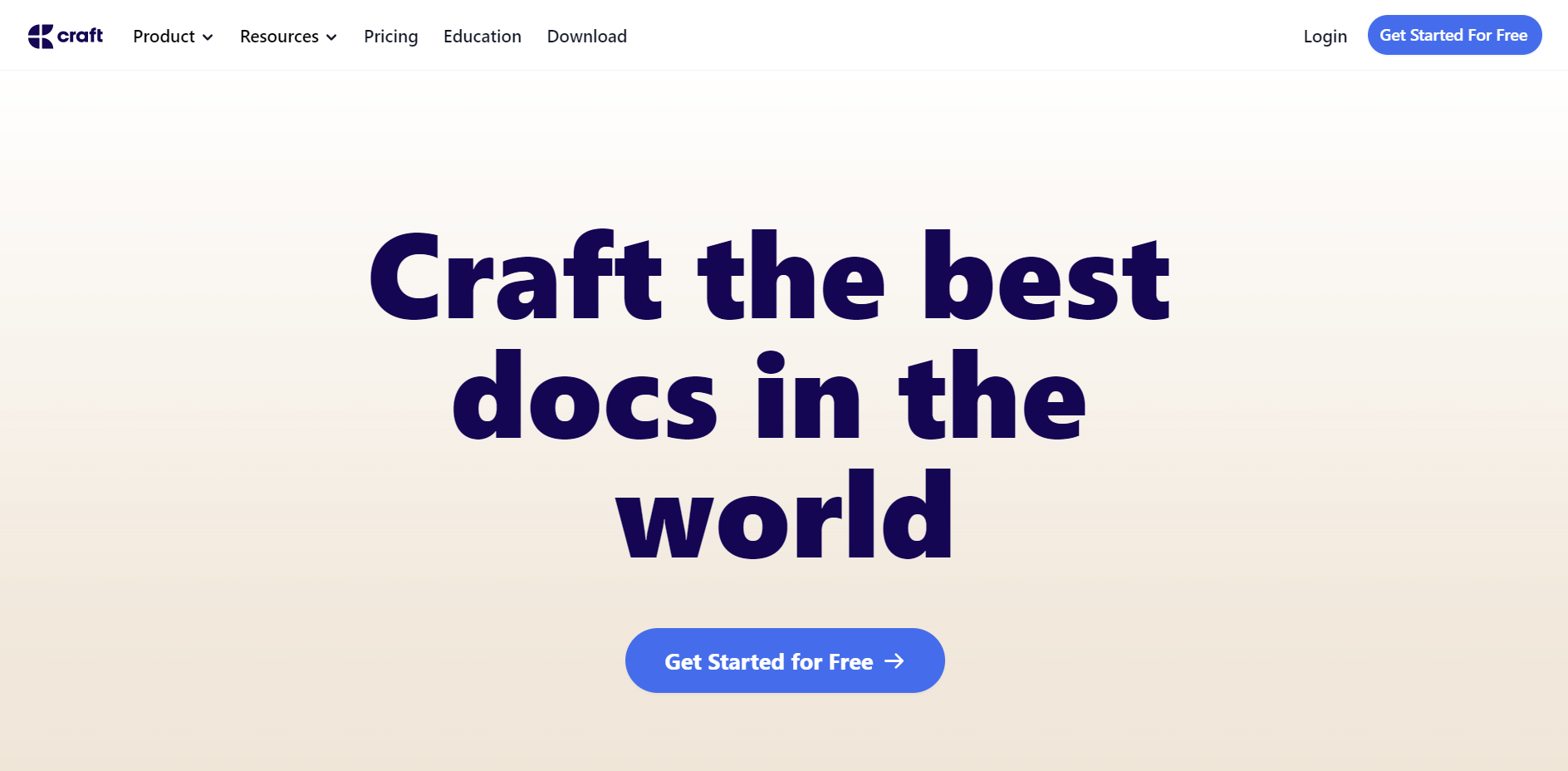
Task: Click the header Get Started For Free button
Action: (x=1454, y=35)
